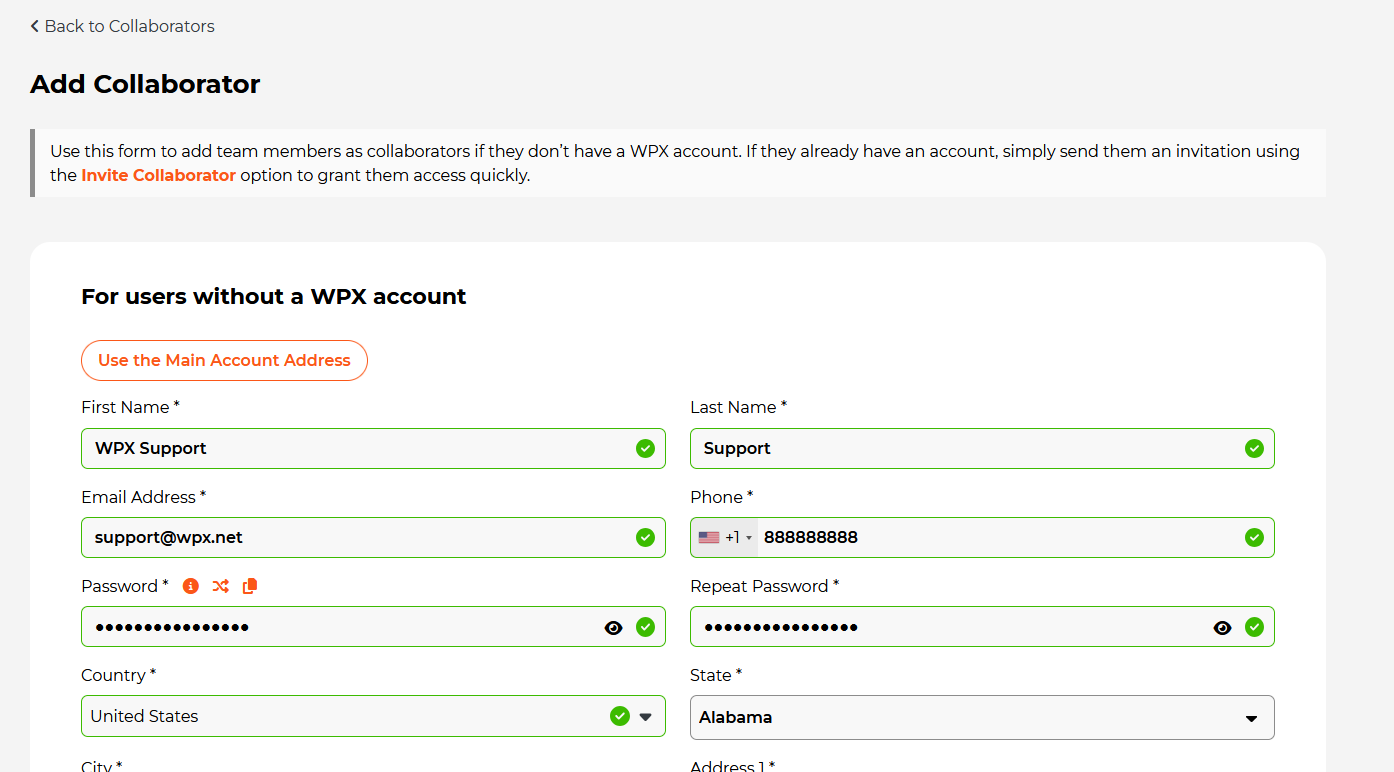Show password with eye icon in Password field
Screen dimensions: 1394x772
614,628
